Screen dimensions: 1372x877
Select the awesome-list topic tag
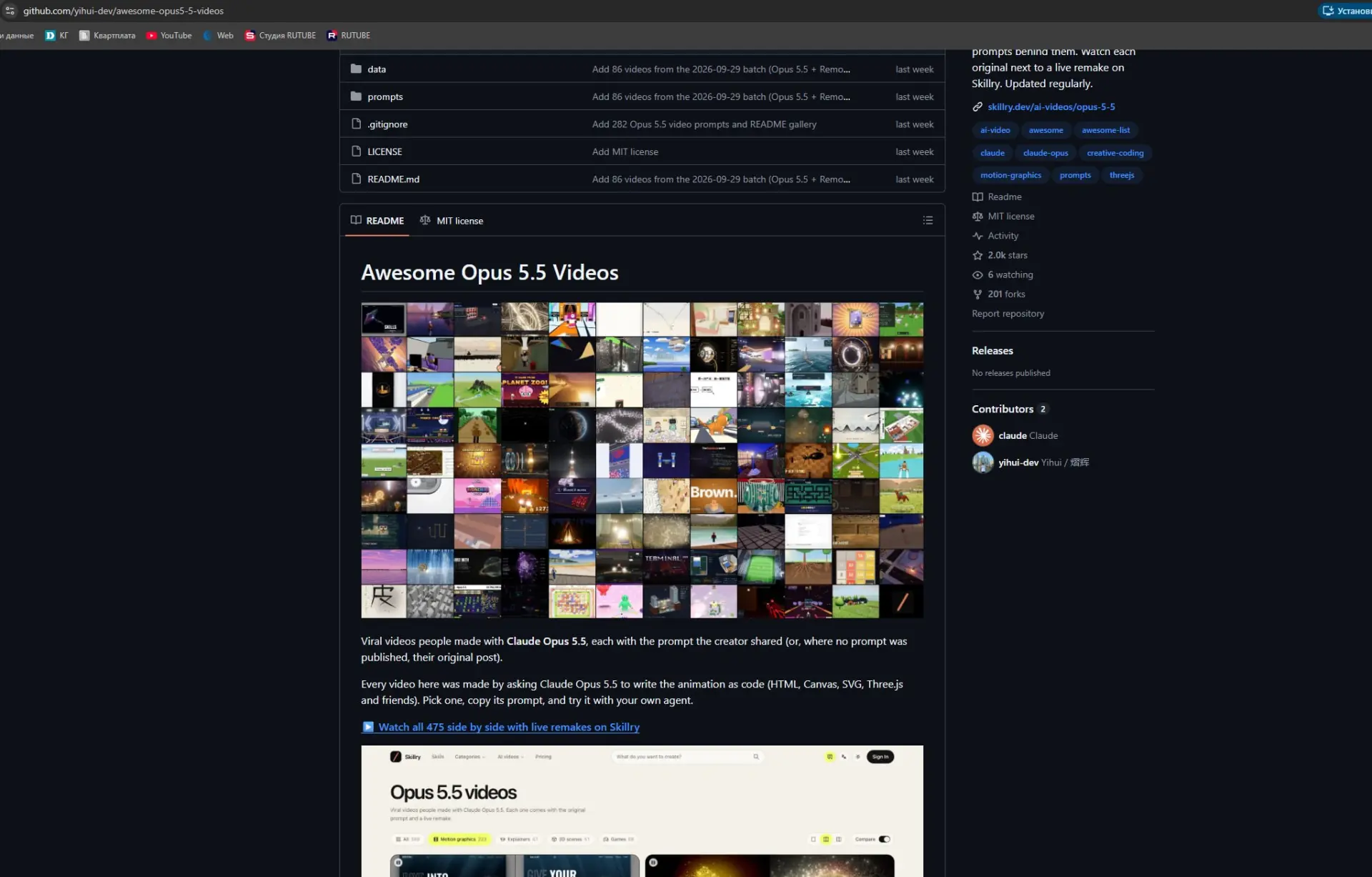[1105, 130]
